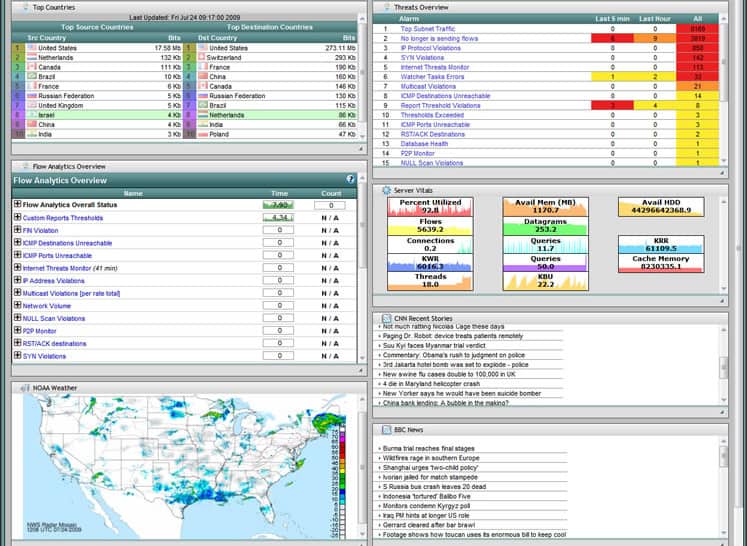
Task: Click the Threats Overview vertical scrollbar
Action: pyautogui.click(x=724, y=91)
